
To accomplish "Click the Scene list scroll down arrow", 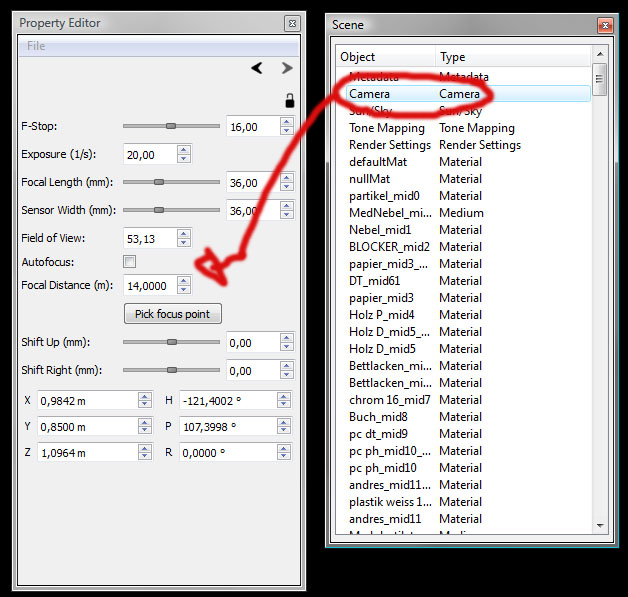I will tap(600, 524).
